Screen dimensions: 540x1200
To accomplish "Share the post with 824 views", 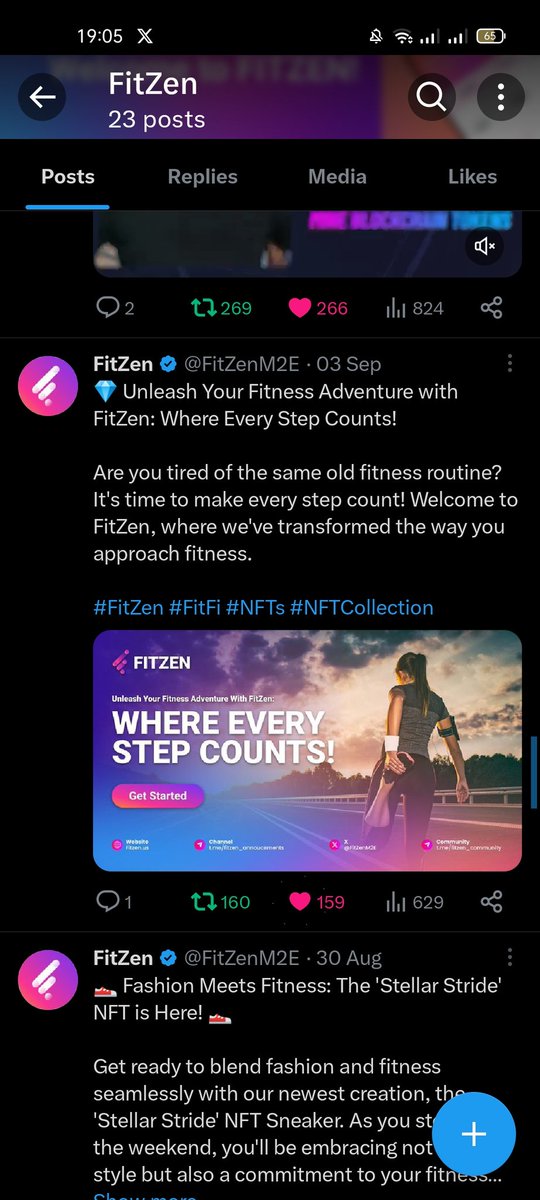I will click(x=491, y=308).
